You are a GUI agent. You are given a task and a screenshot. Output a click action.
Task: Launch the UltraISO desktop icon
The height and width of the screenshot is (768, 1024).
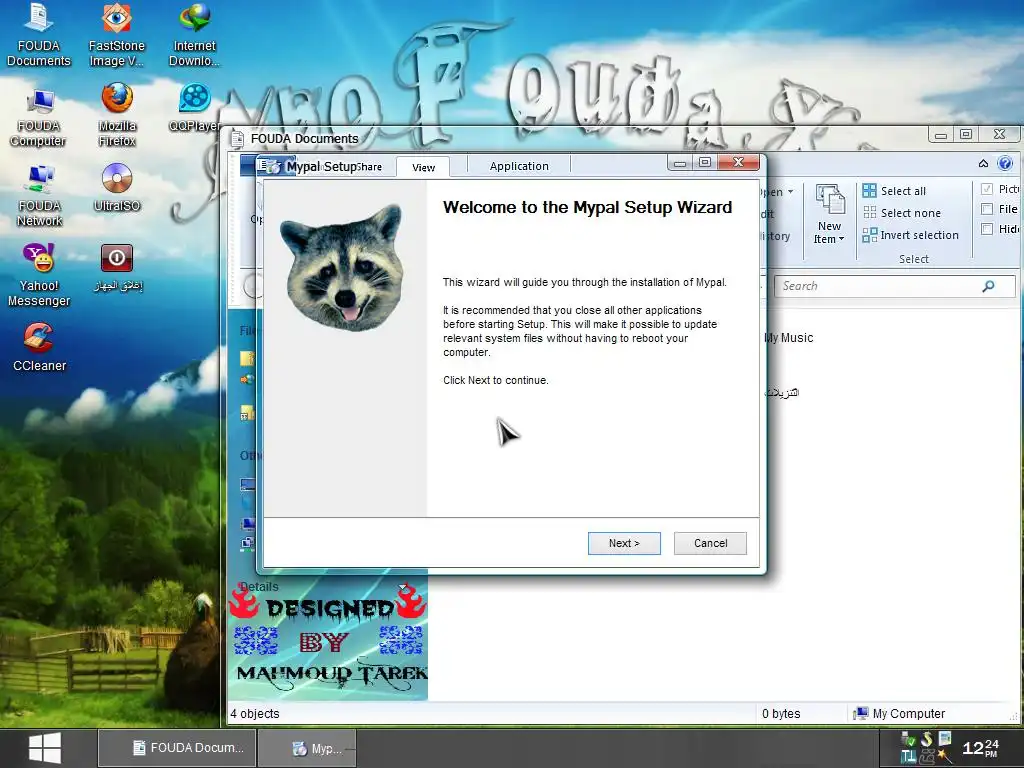117,187
